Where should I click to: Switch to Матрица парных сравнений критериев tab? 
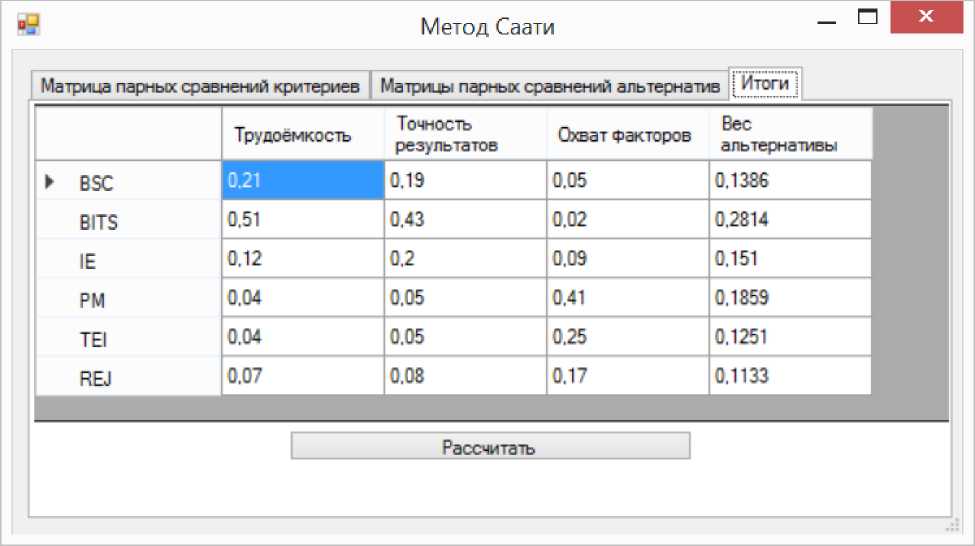pos(200,86)
